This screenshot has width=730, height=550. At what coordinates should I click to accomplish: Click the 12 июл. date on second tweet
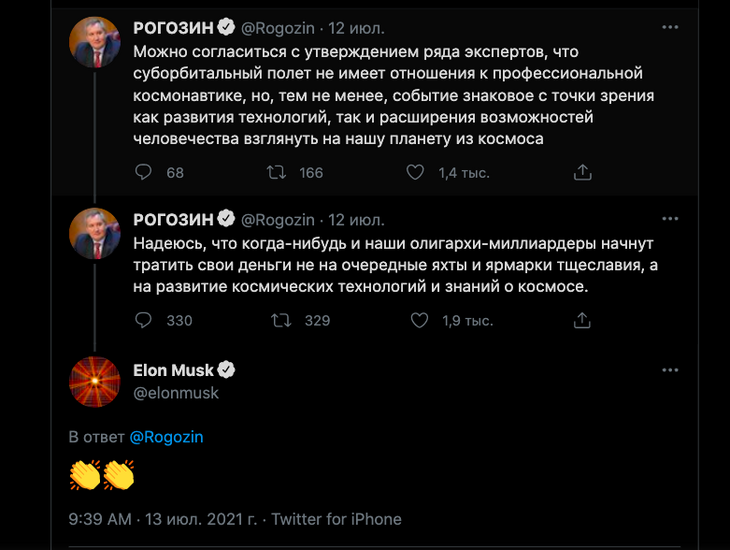click(357, 220)
